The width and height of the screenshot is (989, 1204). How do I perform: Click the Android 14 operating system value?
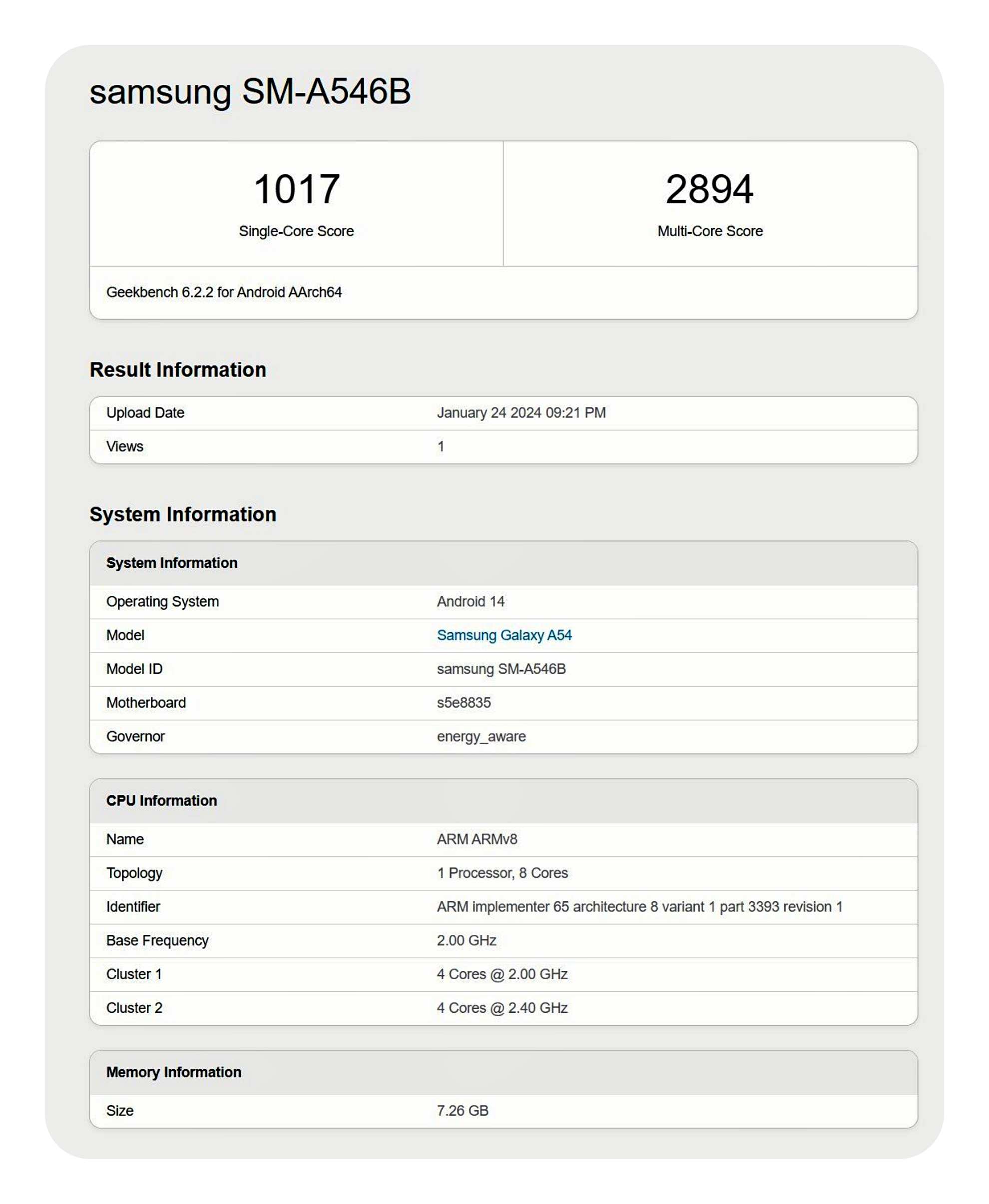pyautogui.click(x=470, y=601)
